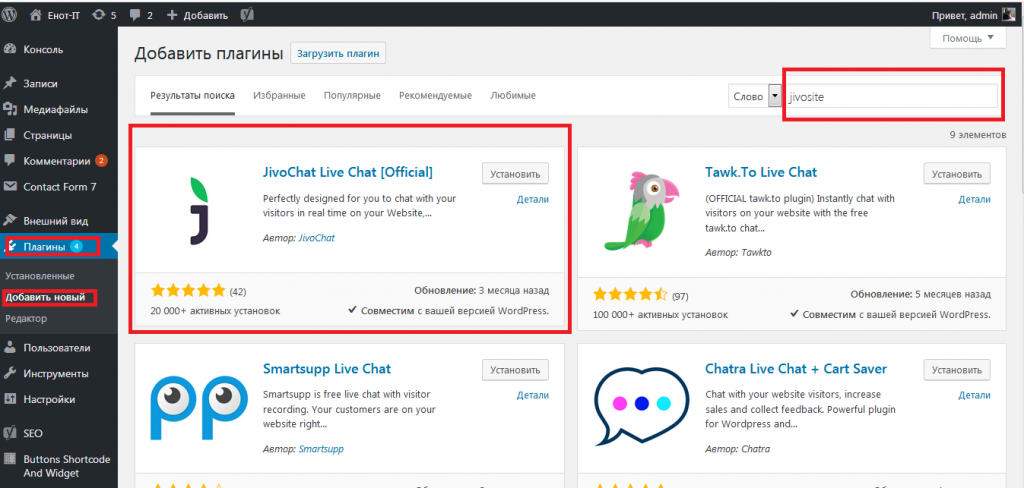Open the plugin Редактор submenu
This screenshot has height=488, width=1024.
[26, 319]
